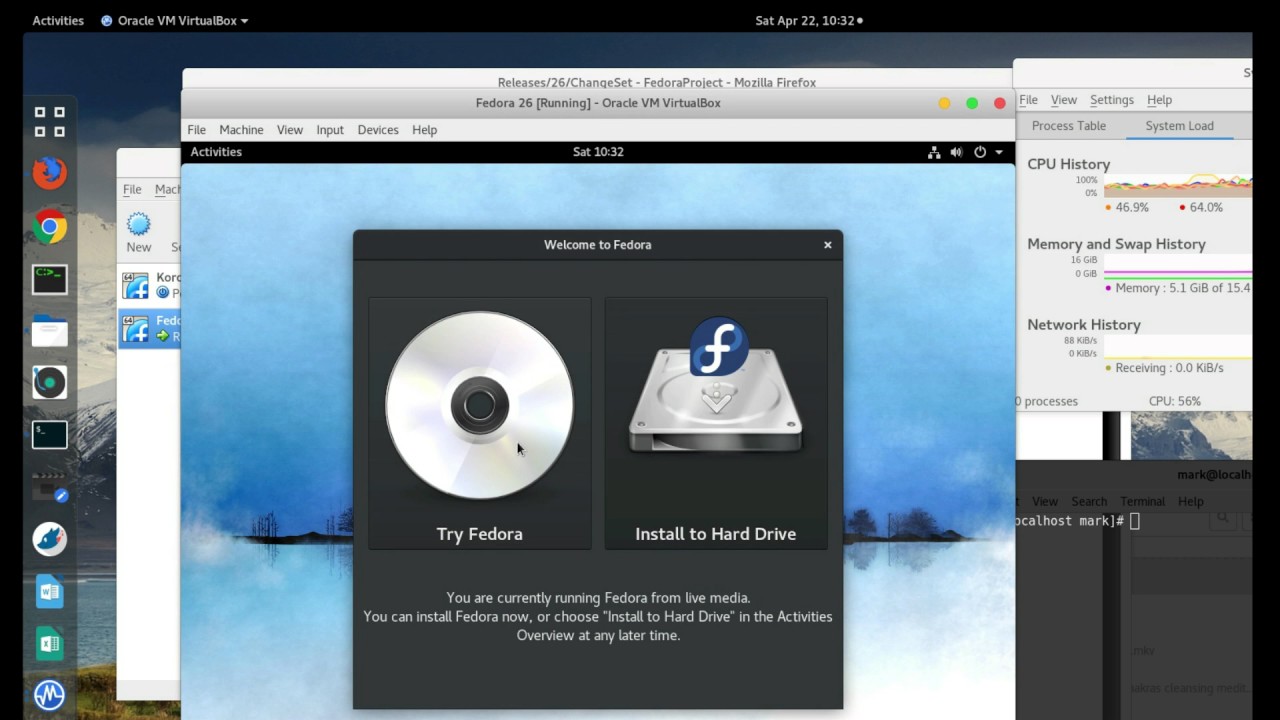Open the Oracle VM VirtualBox app menu dropdown
This screenshot has width=1280, height=720.
coord(175,20)
